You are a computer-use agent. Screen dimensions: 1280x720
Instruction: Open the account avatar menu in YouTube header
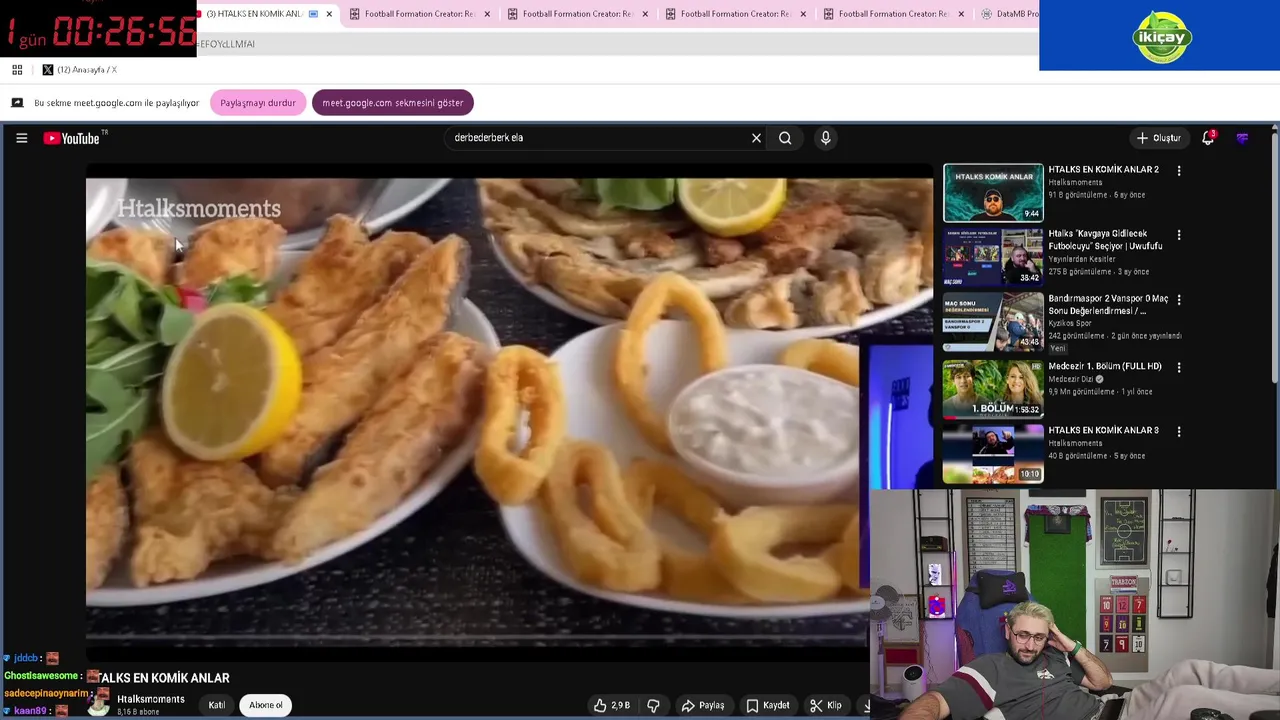point(1242,138)
